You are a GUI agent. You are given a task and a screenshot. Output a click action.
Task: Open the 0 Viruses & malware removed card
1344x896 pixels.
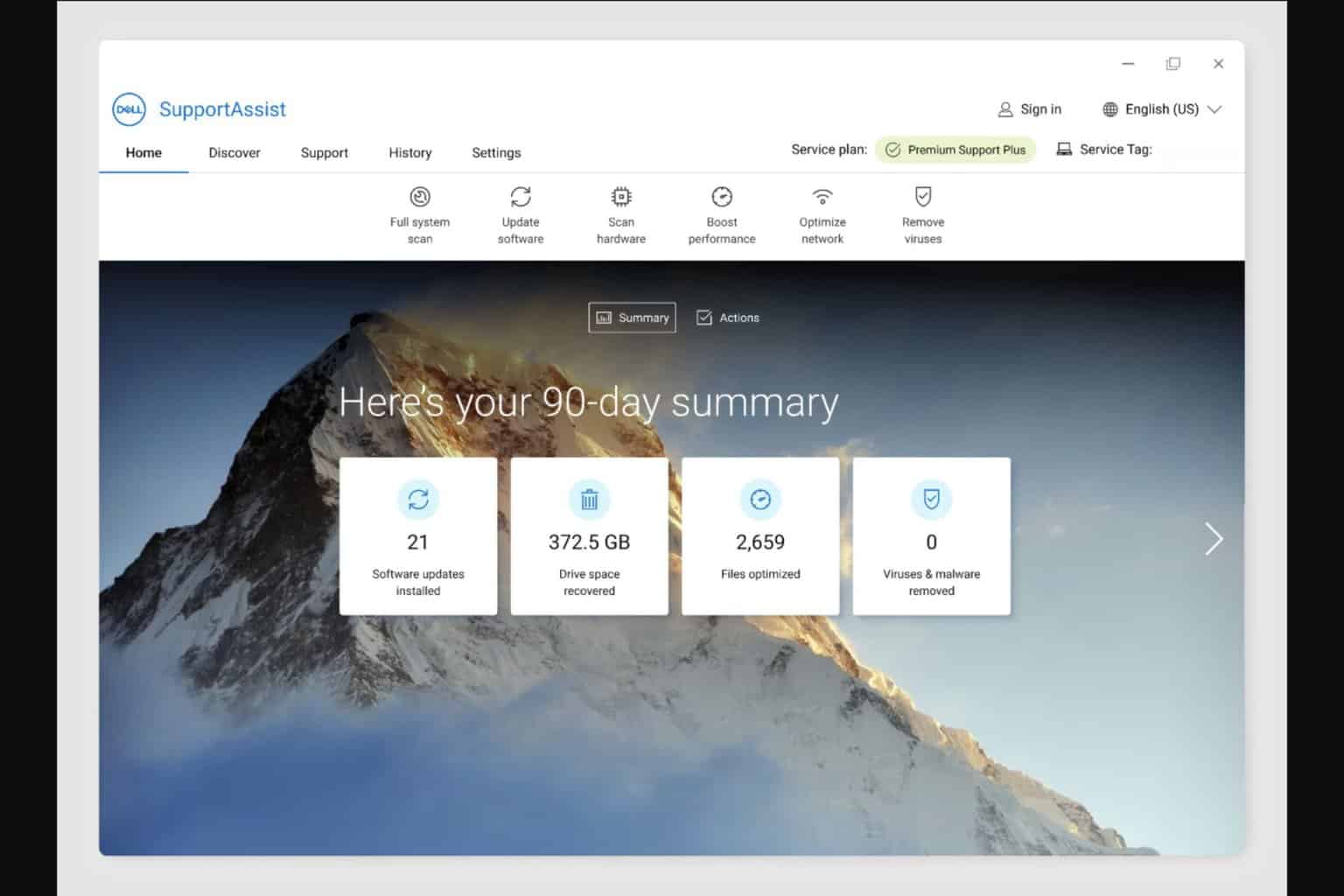click(932, 536)
